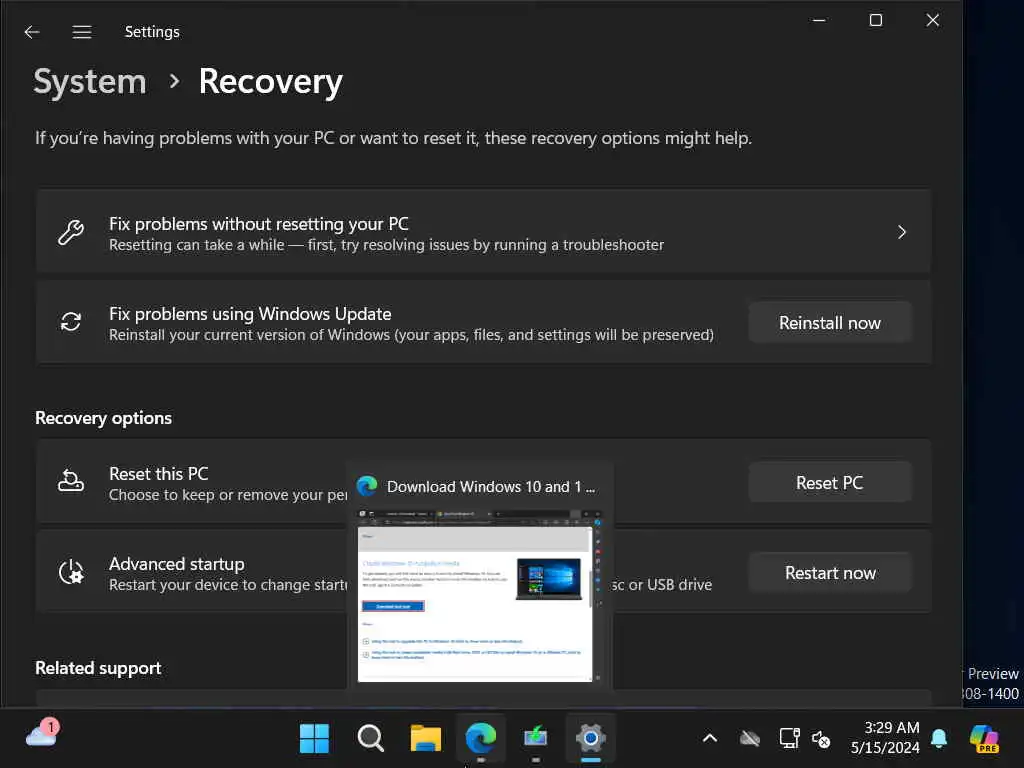
Task: Open File Explorer from the taskbar
Action: click(x=426, y=739)
